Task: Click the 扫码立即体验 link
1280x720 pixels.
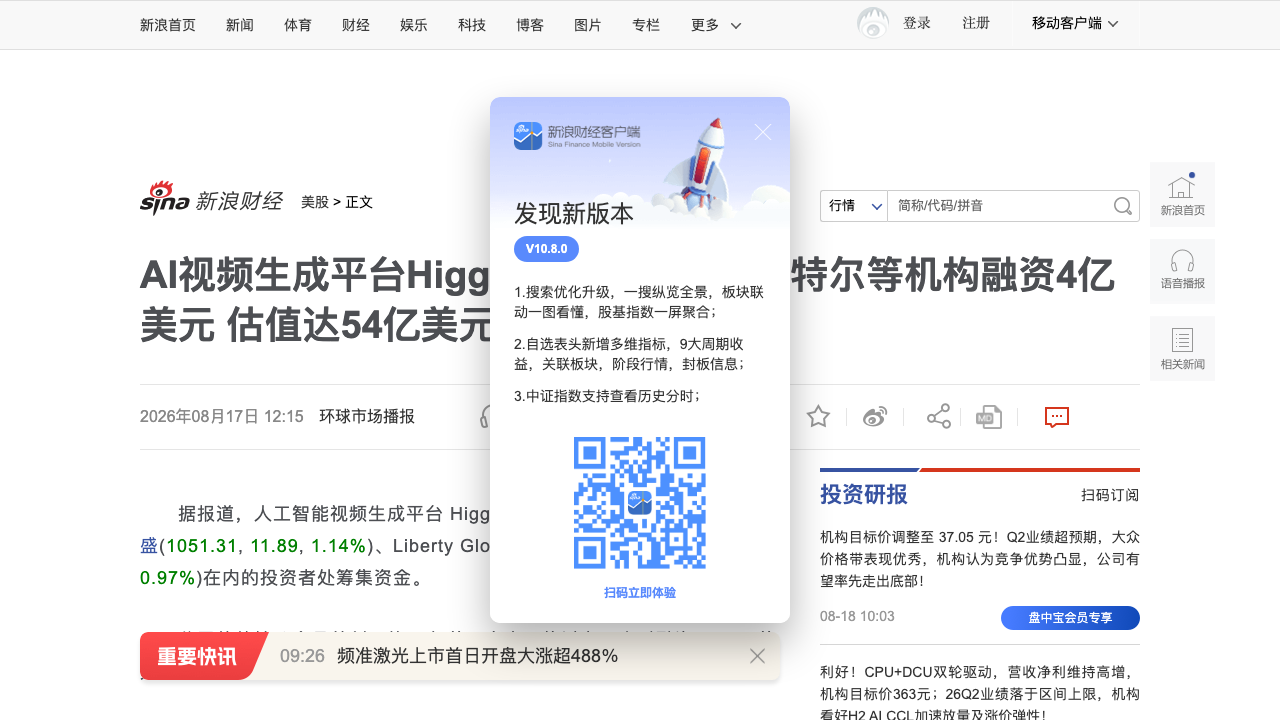Action: (640, 593)
